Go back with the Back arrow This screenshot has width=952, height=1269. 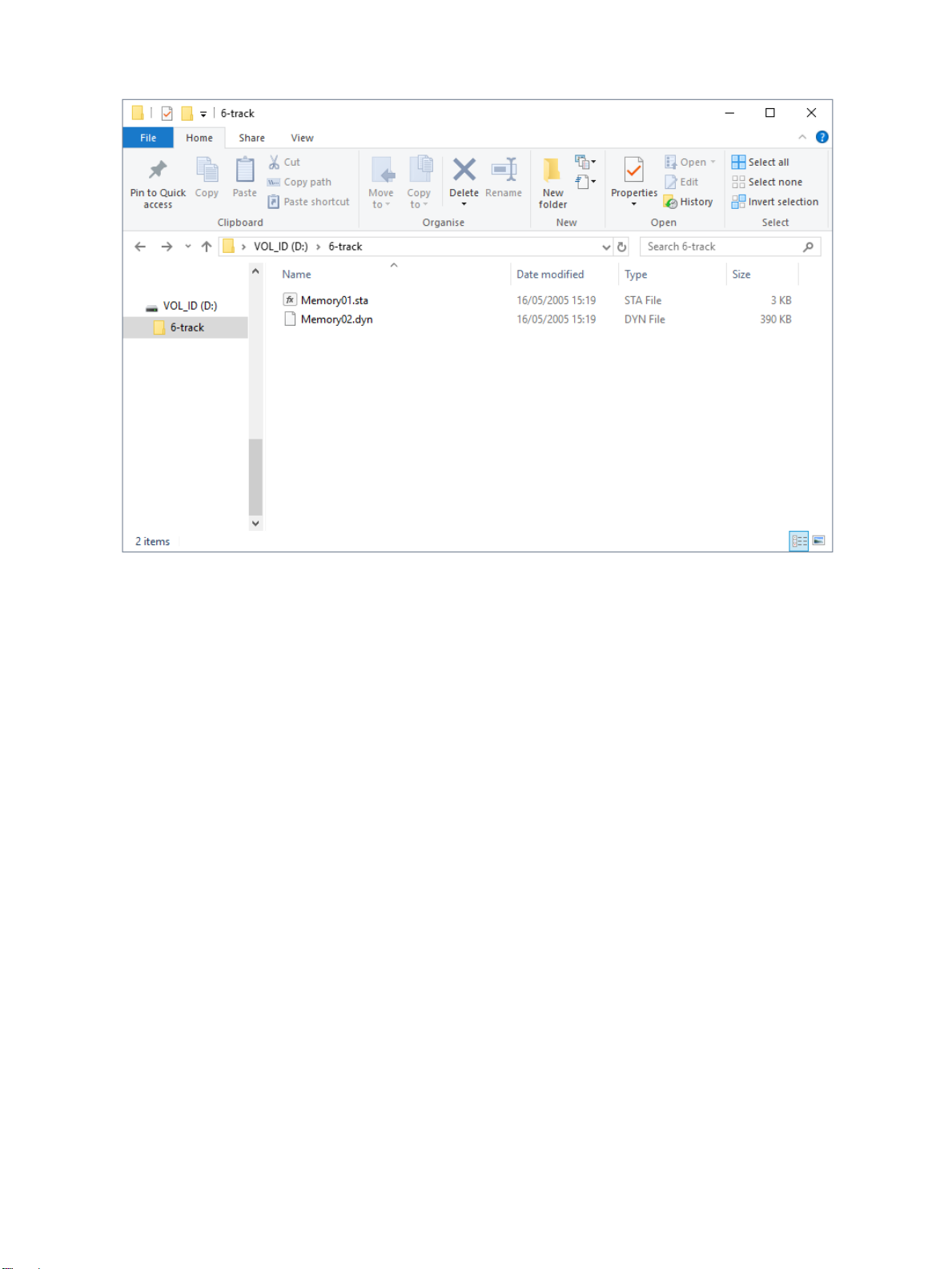(x=140, y=247)
